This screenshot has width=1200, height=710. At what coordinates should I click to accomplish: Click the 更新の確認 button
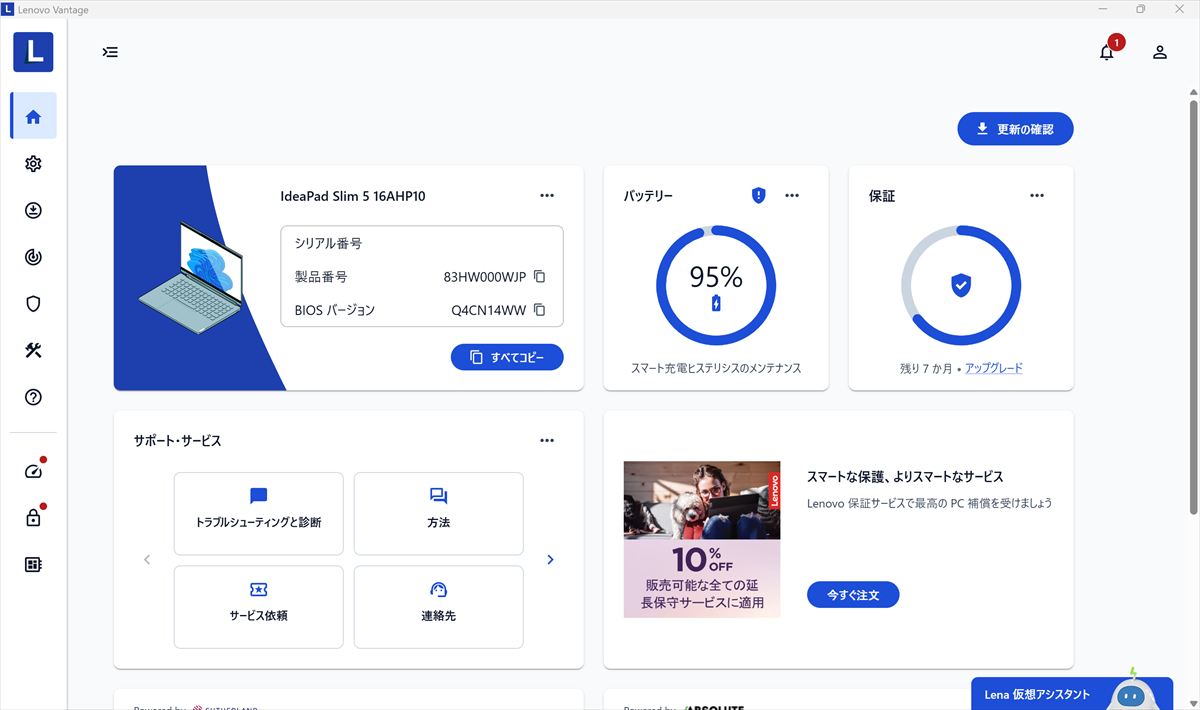coord(1015,129)
